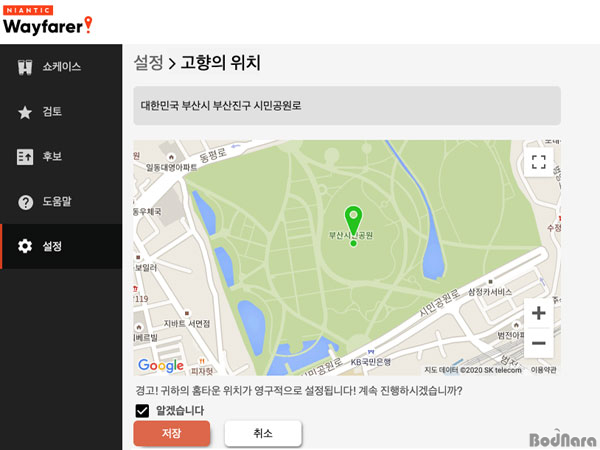Click the 동평로 road label

tap(213, 155)
